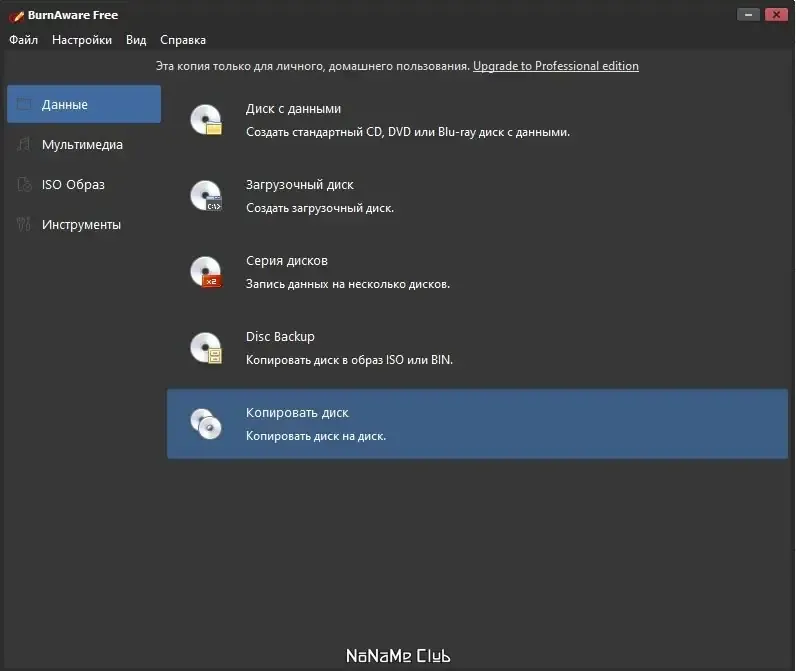Open the Настройки menu
The image size is (796, 671).
pyautogui.click(x=82, y=40)
